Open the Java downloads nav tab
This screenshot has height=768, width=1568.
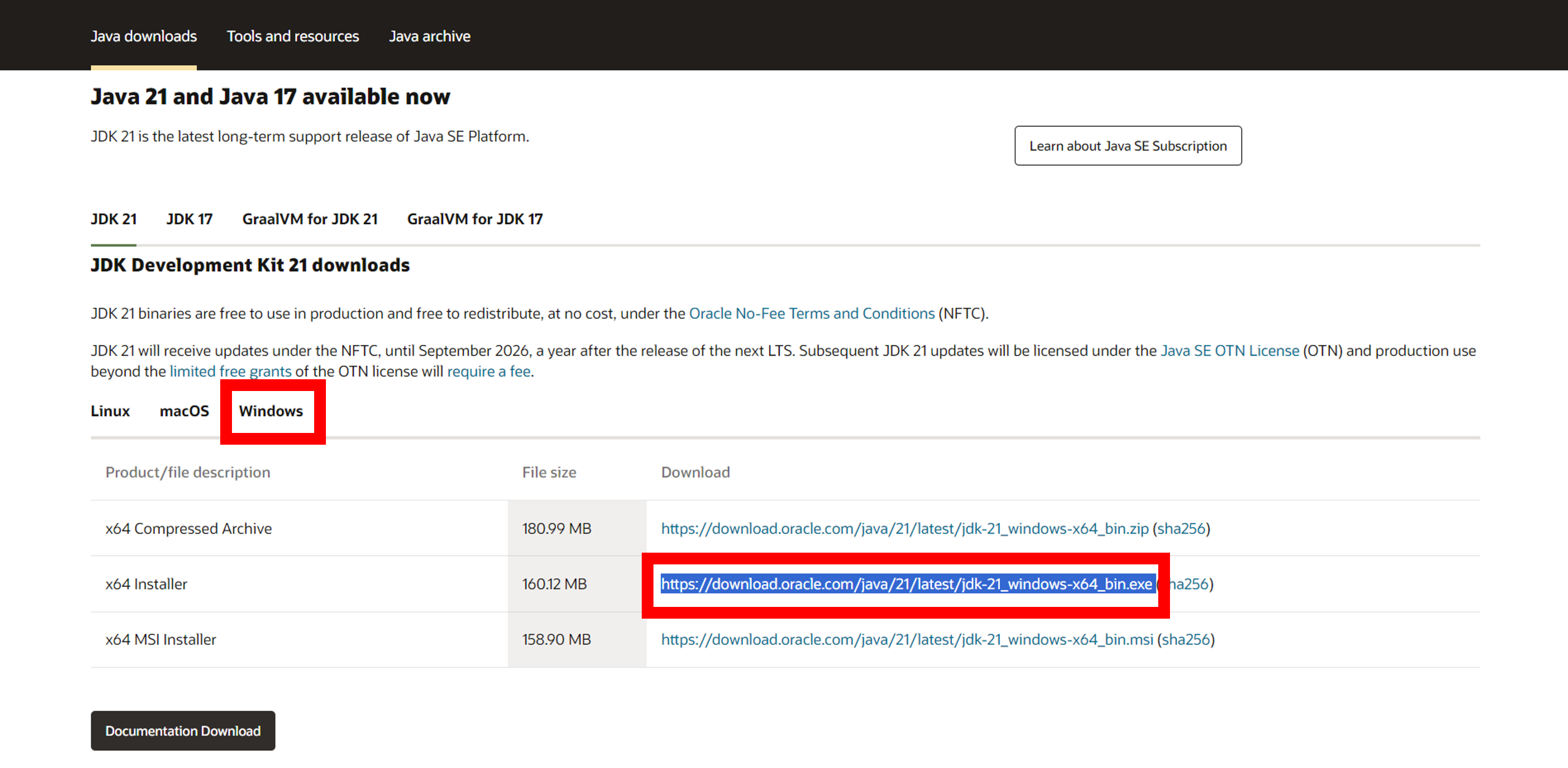point(144,36)
